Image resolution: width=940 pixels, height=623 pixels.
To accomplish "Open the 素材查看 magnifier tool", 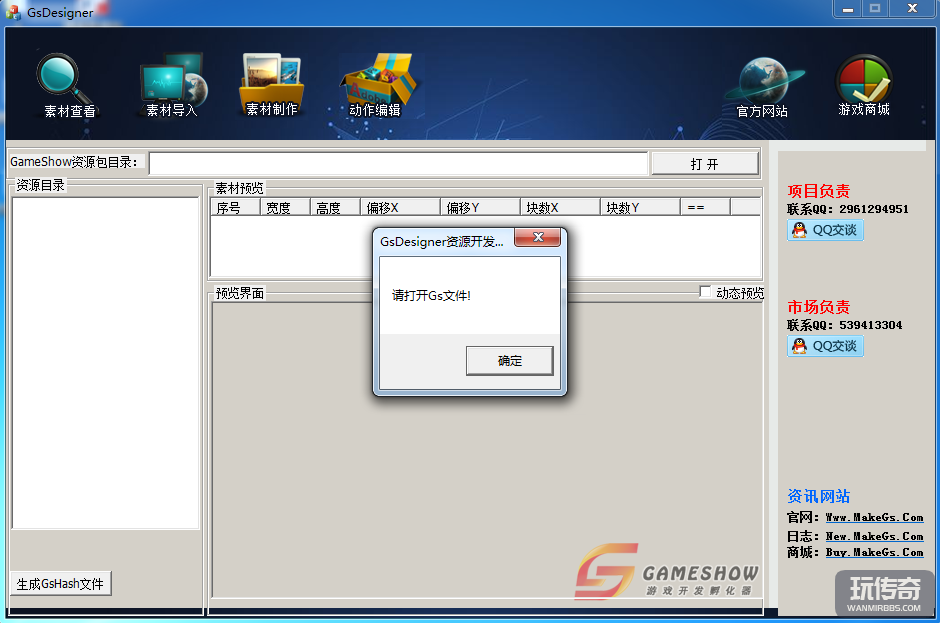I will tap(68, 86).
